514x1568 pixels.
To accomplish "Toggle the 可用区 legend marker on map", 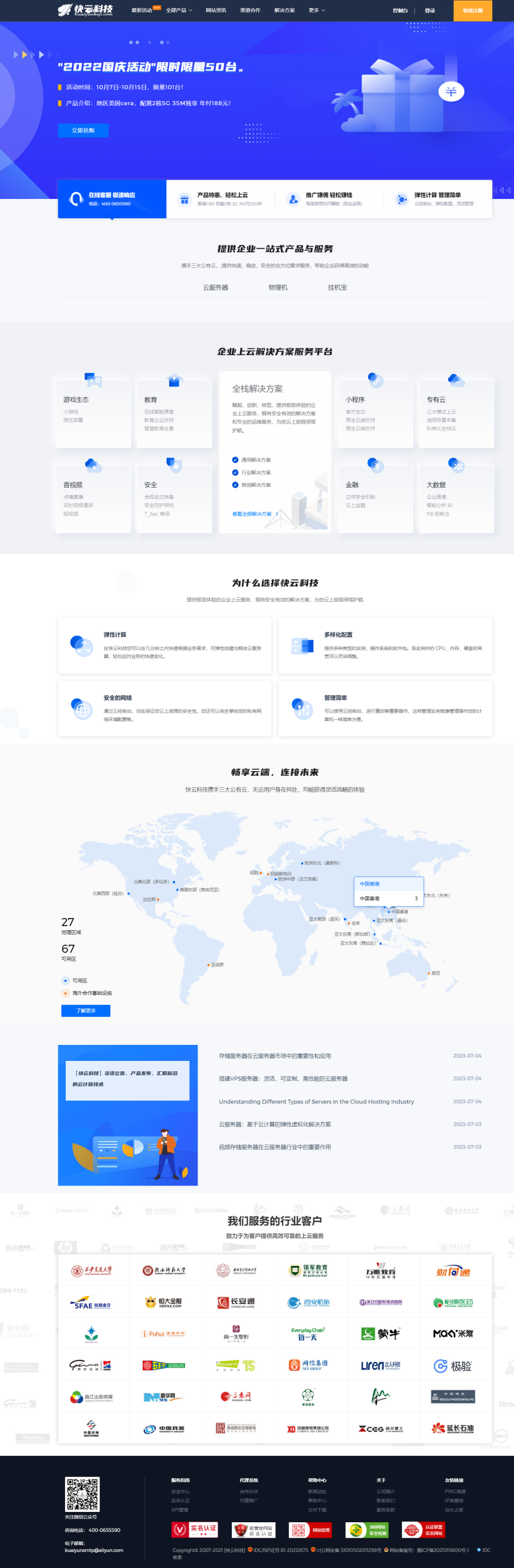I will (x=66, y=980).
